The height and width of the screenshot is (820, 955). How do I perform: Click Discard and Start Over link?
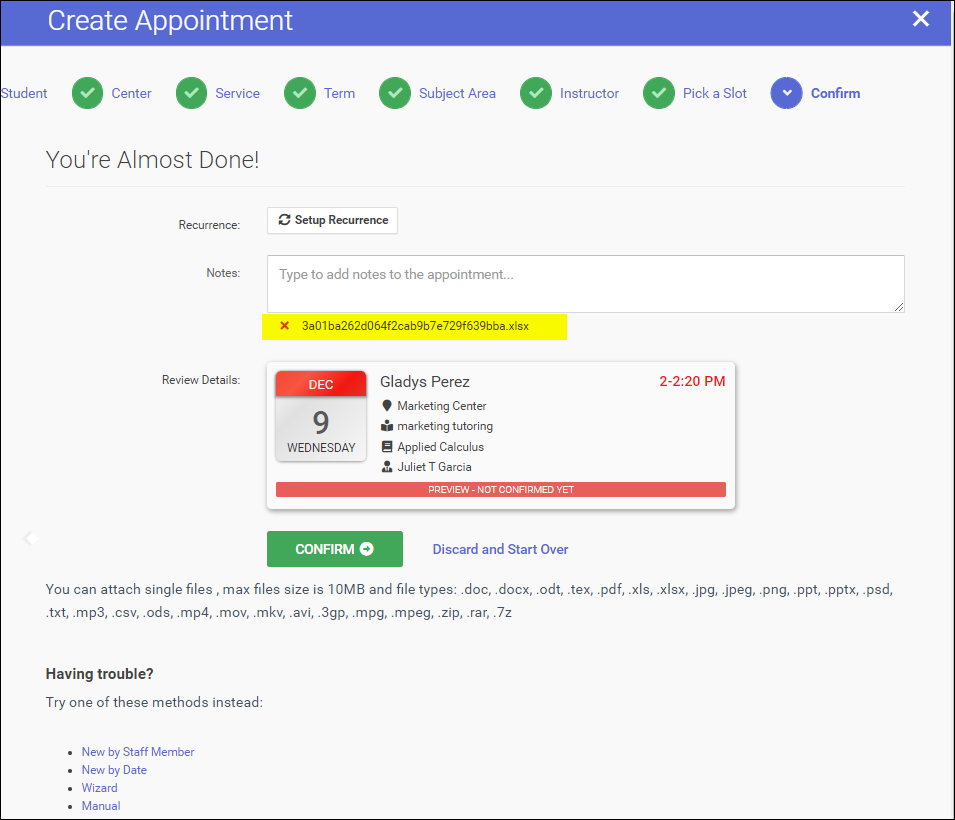pyautogui.click(x=500, y=550)
